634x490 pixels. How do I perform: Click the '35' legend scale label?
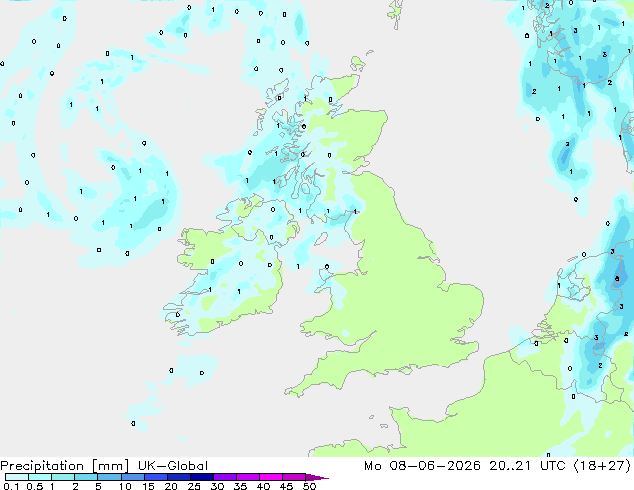point(241,486)
